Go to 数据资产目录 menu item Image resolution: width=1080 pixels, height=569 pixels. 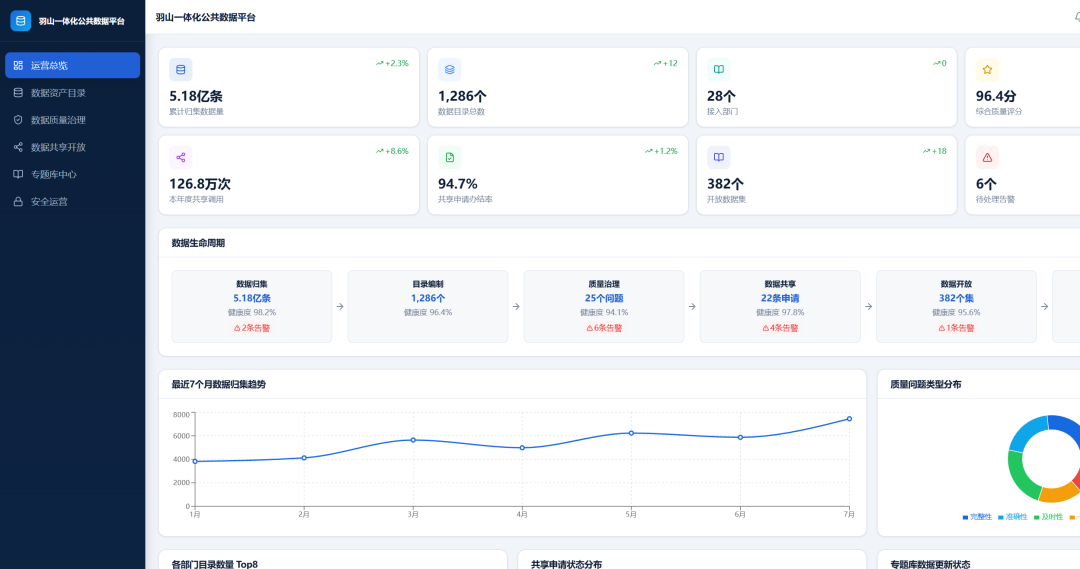point(72,92)
